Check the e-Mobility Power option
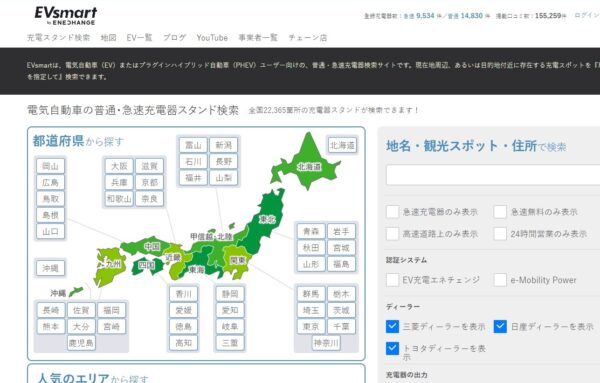 (500, 280)
